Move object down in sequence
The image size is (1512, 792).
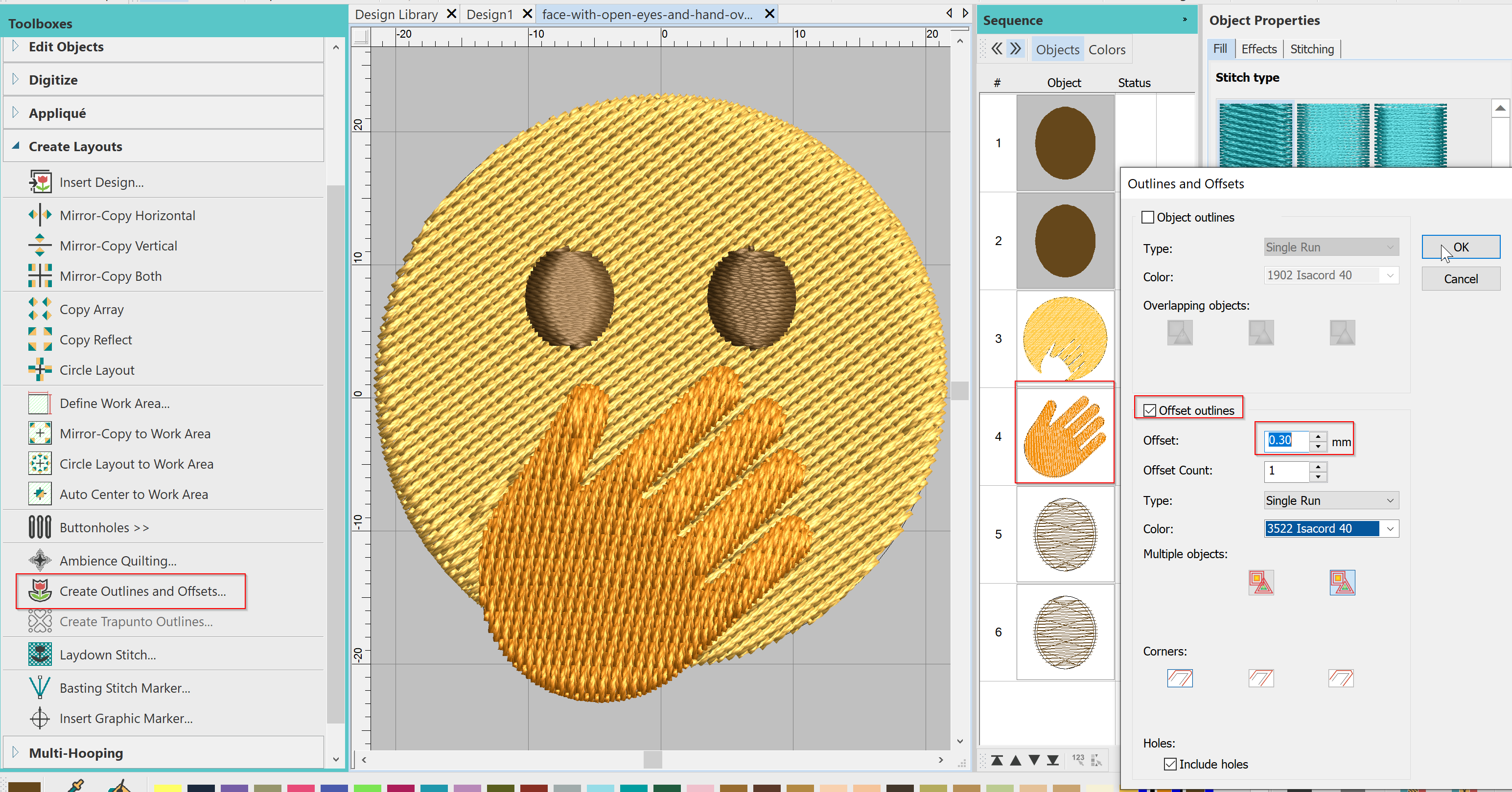(1034, 760)
